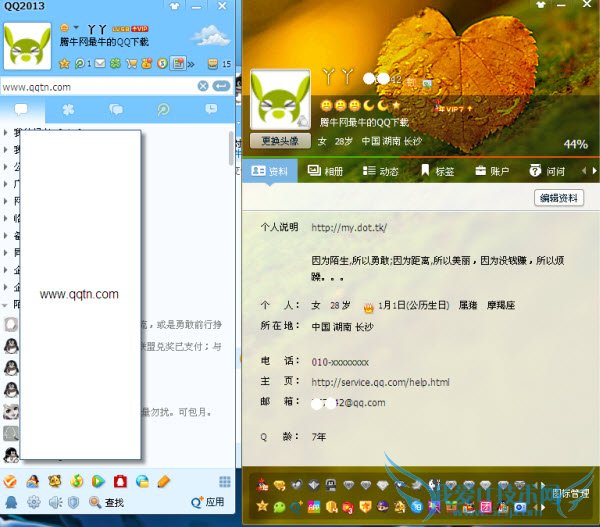Image resolution: width=600 pixels, height=527 pixels.
Task: Open the green dollar finance icon
Action: point(77,481)
